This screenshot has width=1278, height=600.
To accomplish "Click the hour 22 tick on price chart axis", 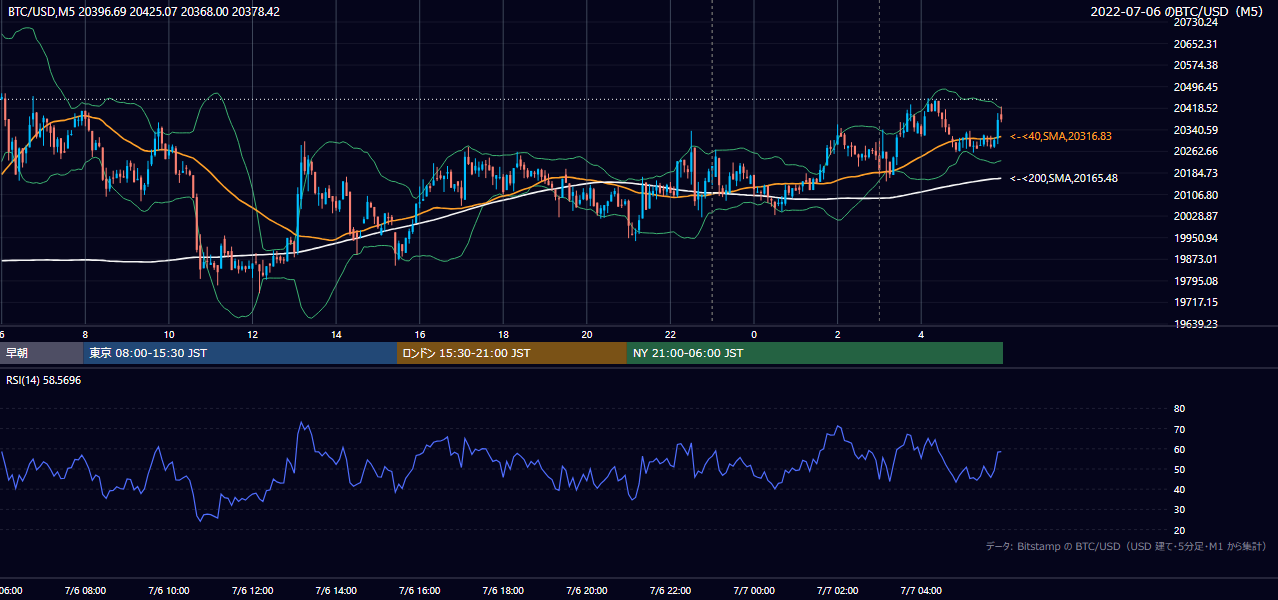I will click(x=671, y=334).
